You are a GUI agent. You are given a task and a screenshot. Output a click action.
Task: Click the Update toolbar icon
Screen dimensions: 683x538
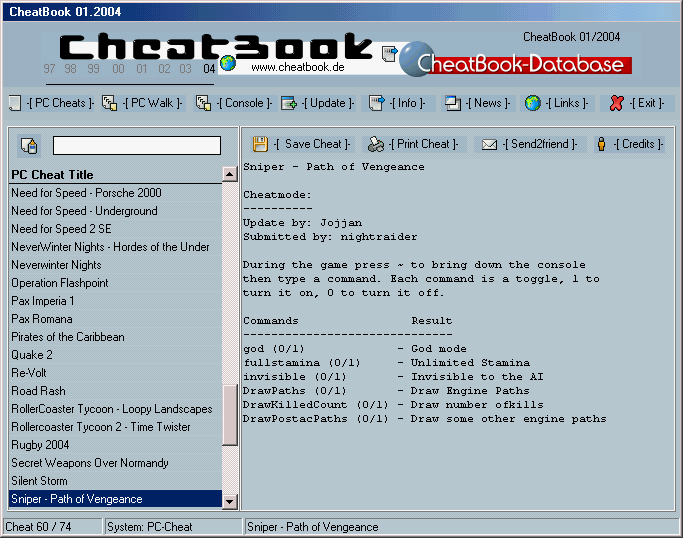tap(289, 103)
